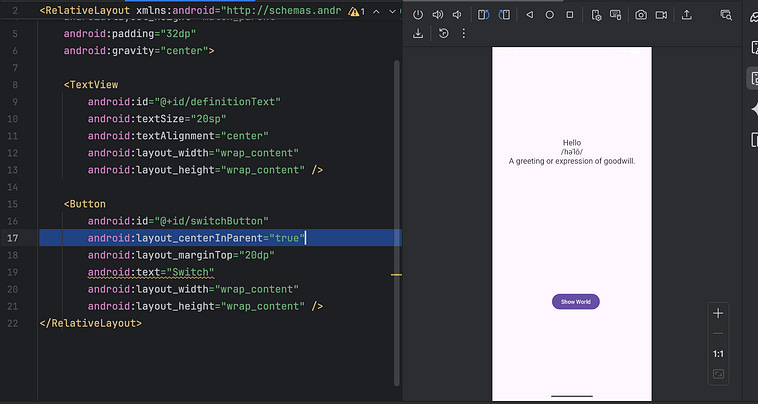Jump to next highlighted problem with down arrow
Viewport: 758px width, 404px height.
tap(392, 11)
